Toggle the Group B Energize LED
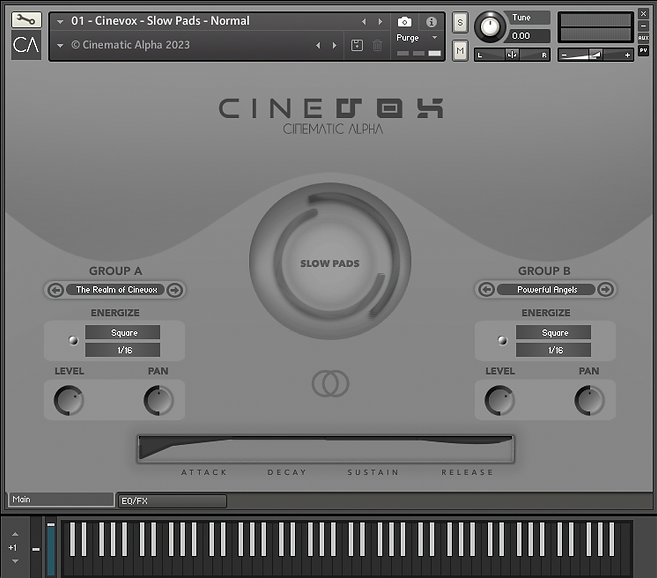 (502, 341)
